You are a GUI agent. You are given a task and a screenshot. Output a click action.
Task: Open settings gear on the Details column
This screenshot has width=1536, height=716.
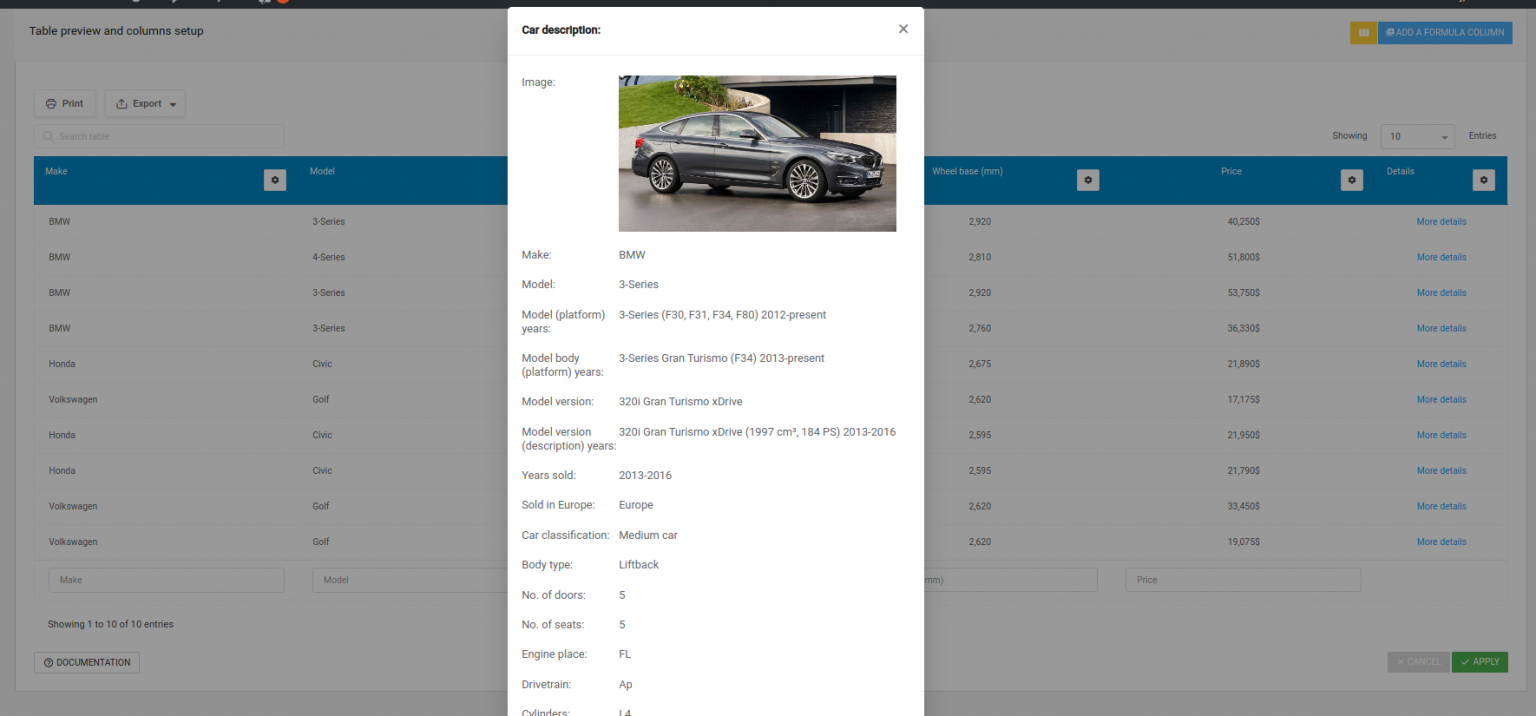[x=1484, y=180]
